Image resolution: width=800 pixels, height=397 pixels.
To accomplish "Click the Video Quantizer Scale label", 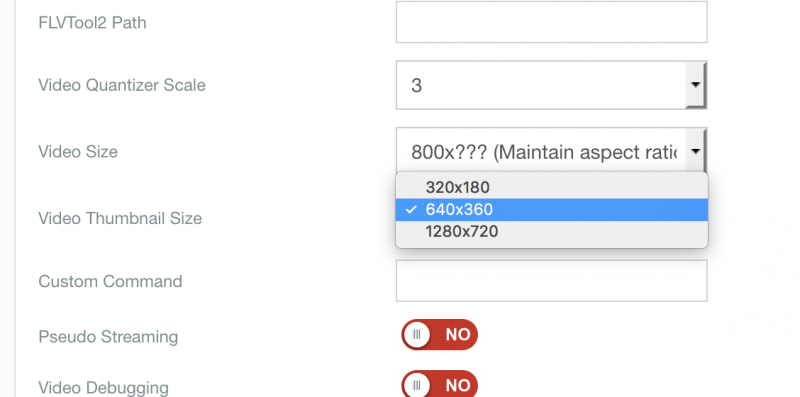I will (122, 85).
